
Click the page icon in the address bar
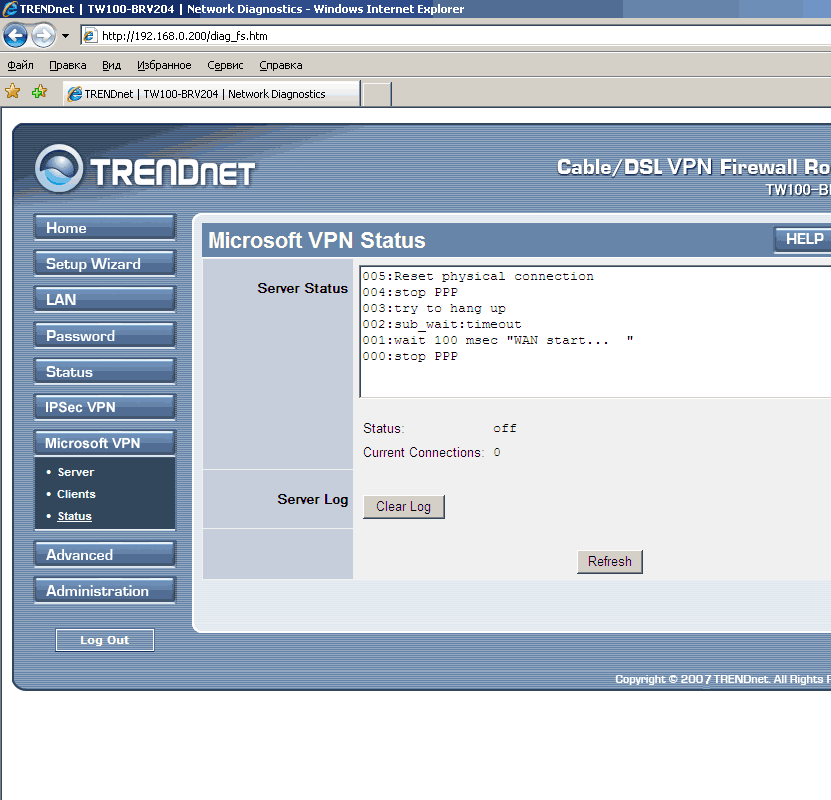pyautogui.click(x=90, y=35)
